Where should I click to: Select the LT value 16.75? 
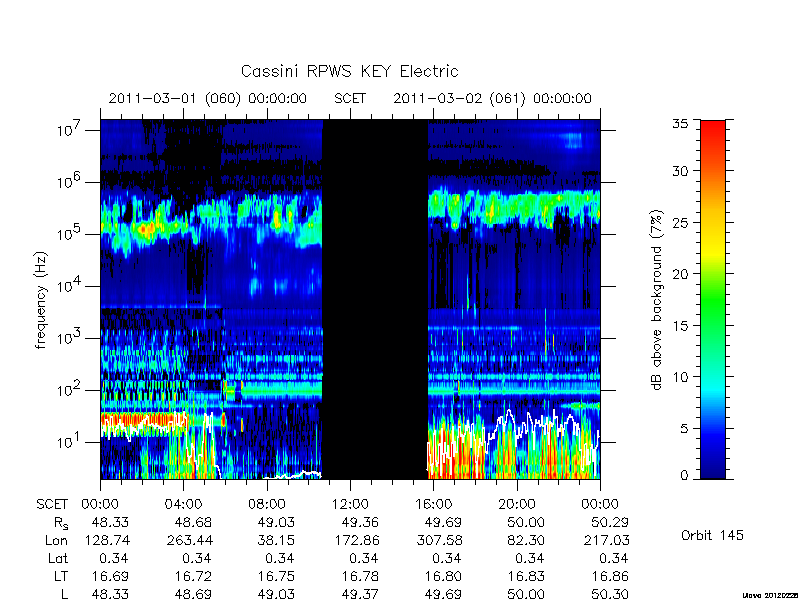pyautogui.click(x=276, y=576)
